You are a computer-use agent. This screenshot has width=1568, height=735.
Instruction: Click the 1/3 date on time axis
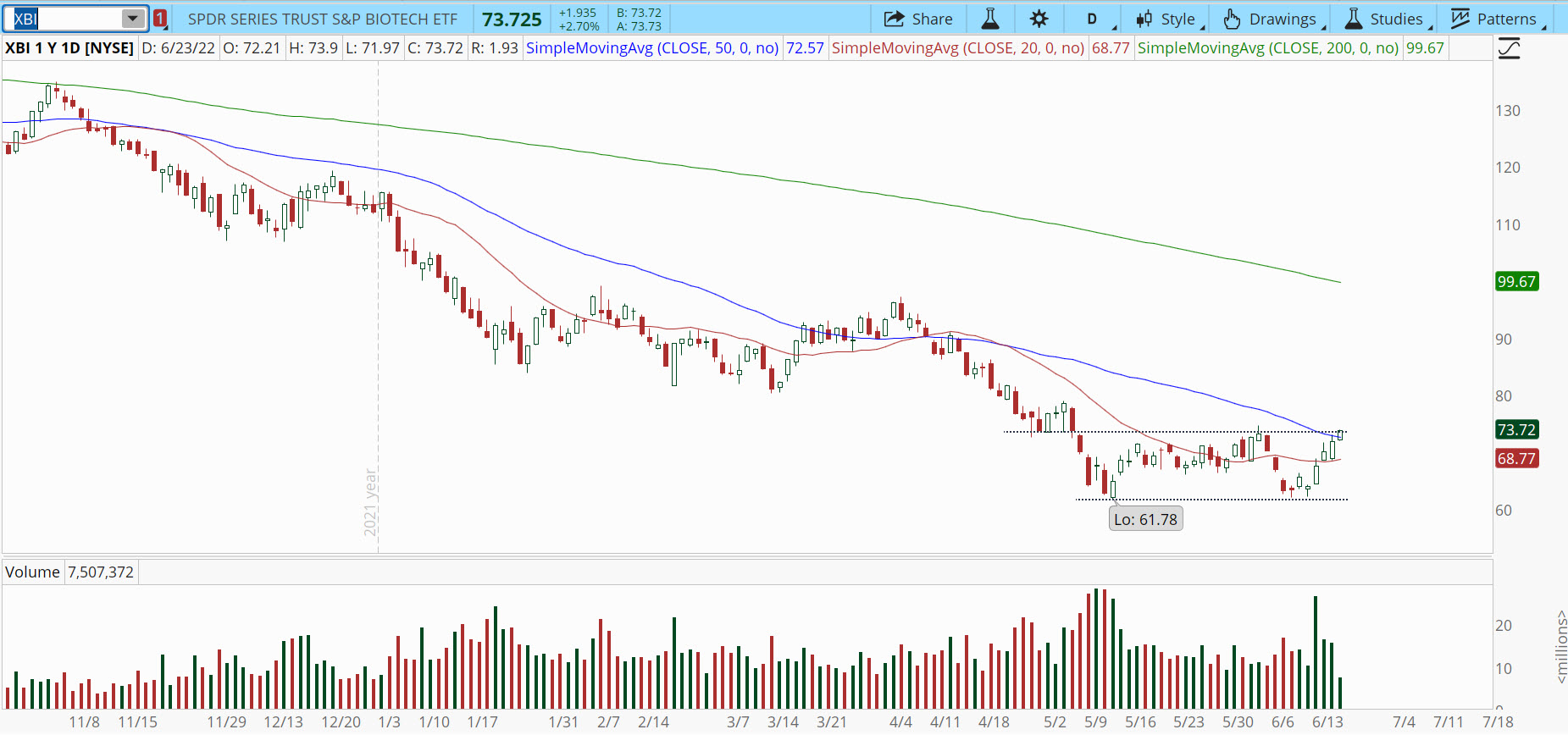[x=389, y=722]
